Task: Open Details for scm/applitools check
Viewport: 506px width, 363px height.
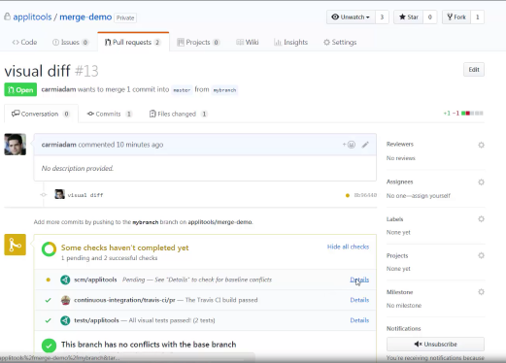Action: 359,280
